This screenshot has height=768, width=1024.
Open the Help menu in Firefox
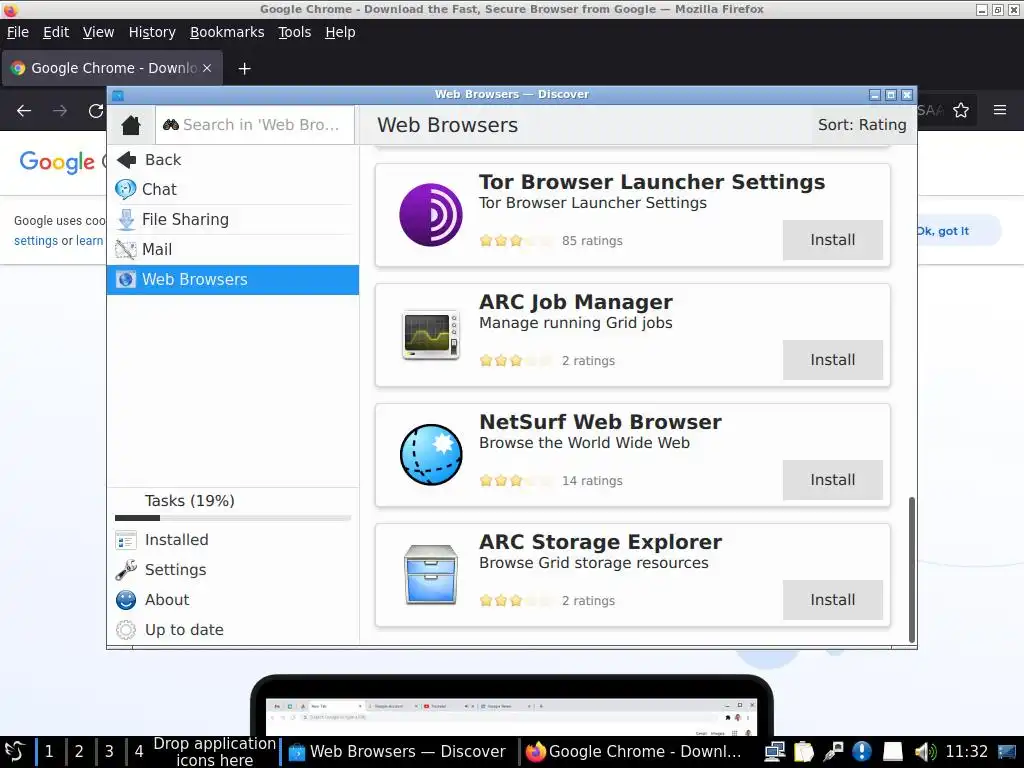coord(340,32)
